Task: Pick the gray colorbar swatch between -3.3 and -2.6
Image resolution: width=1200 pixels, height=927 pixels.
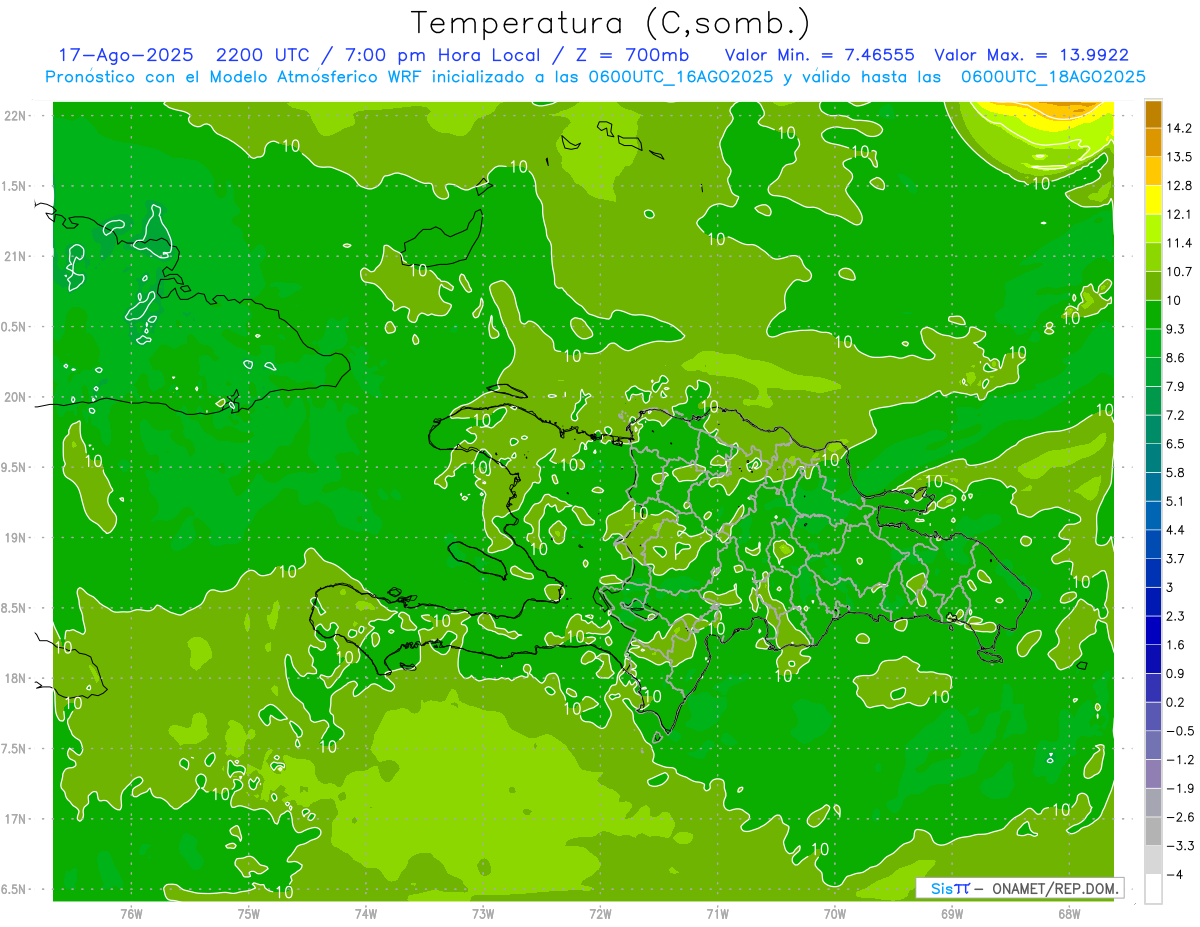Action: coord(1153,831)
